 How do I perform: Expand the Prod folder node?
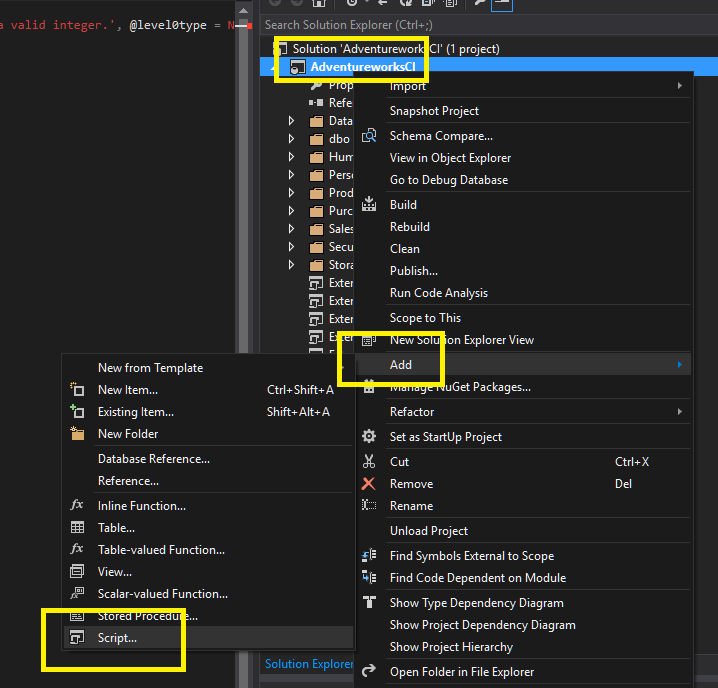[291, 193]
